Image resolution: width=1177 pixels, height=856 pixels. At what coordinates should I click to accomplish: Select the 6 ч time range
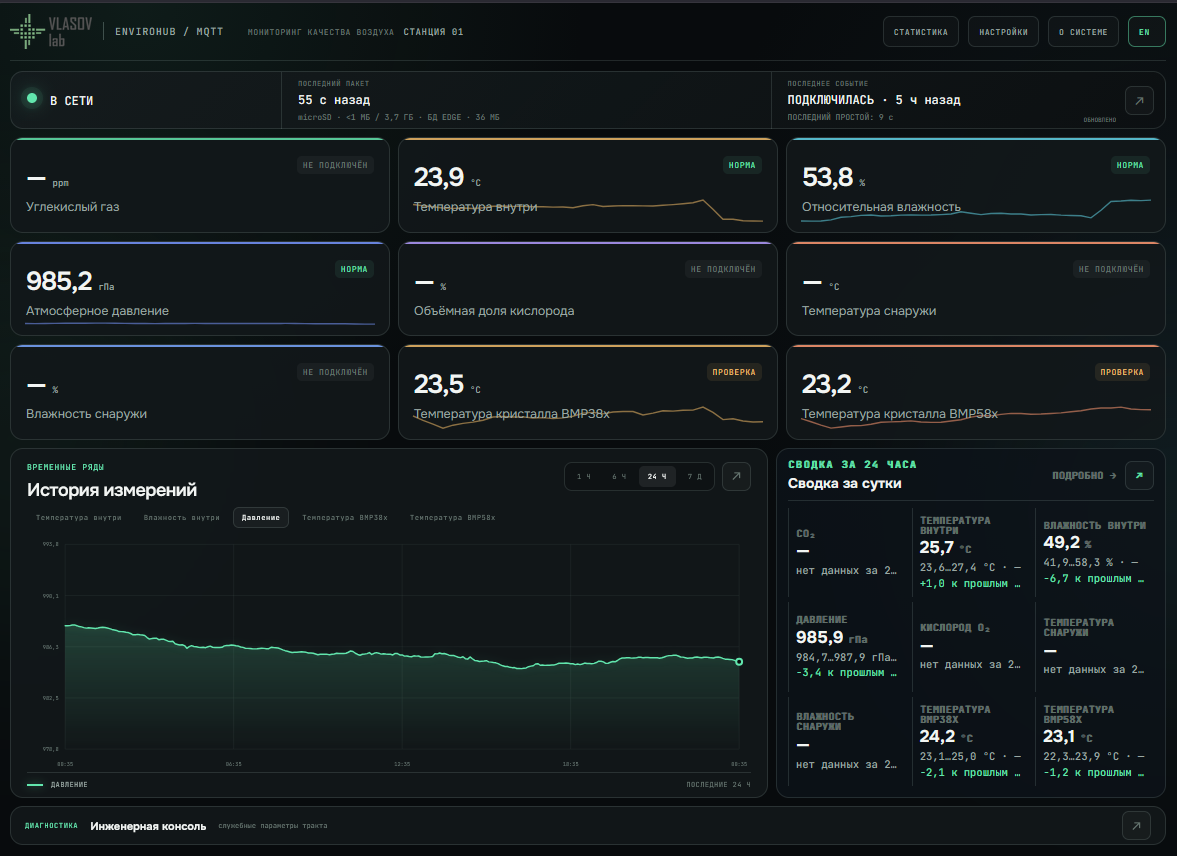[x=619, y=476]
